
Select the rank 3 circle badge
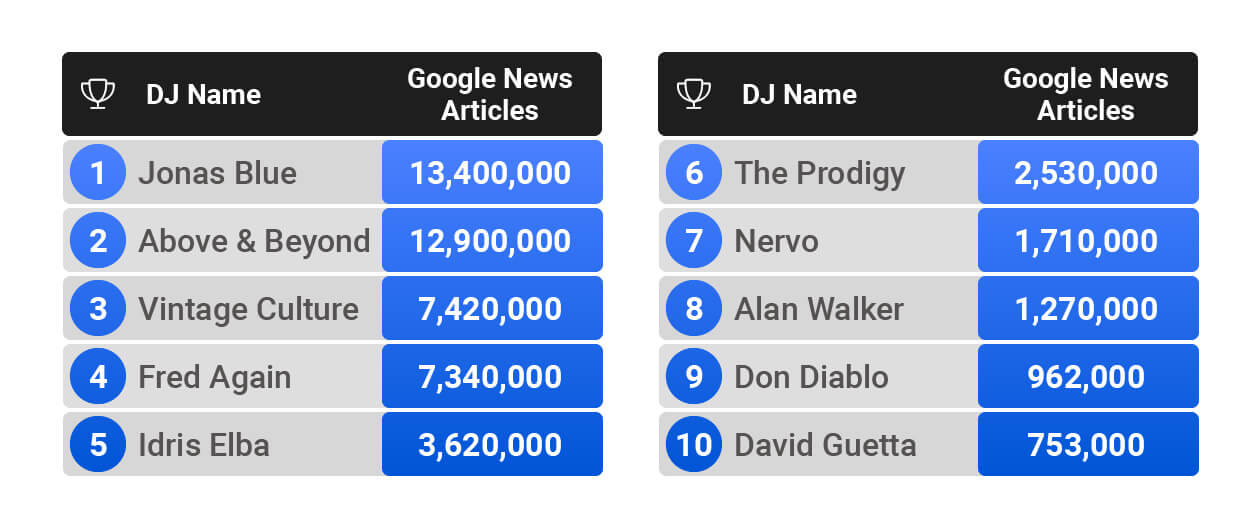[x=98, y=309]
